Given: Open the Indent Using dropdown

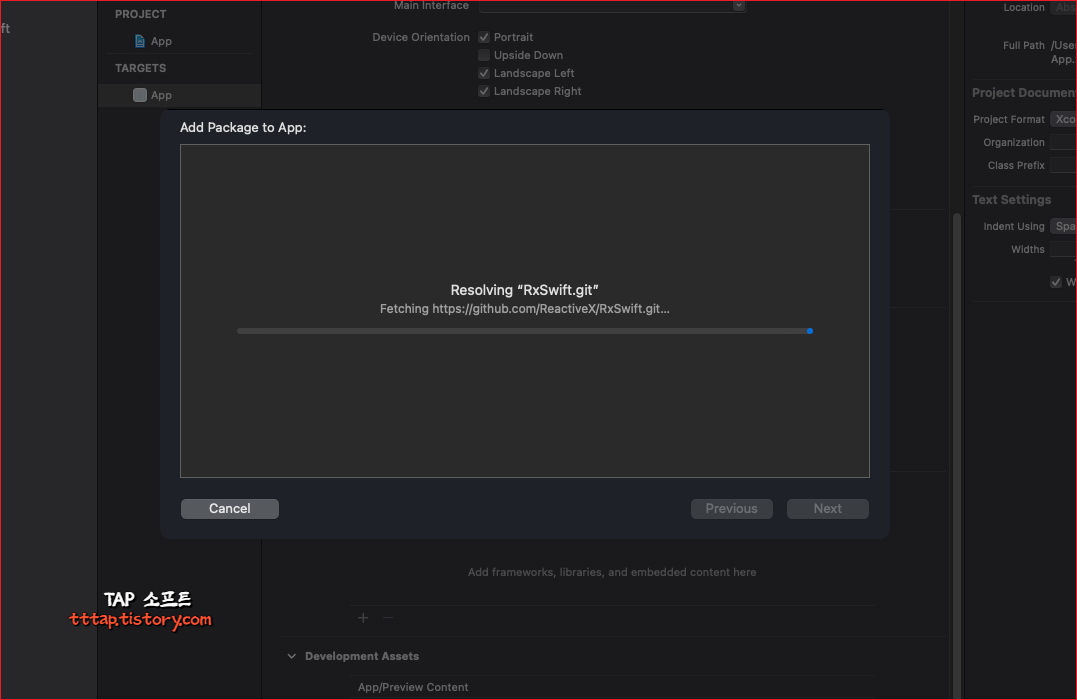Looking at the screenshot, I should coord(1063,226).
